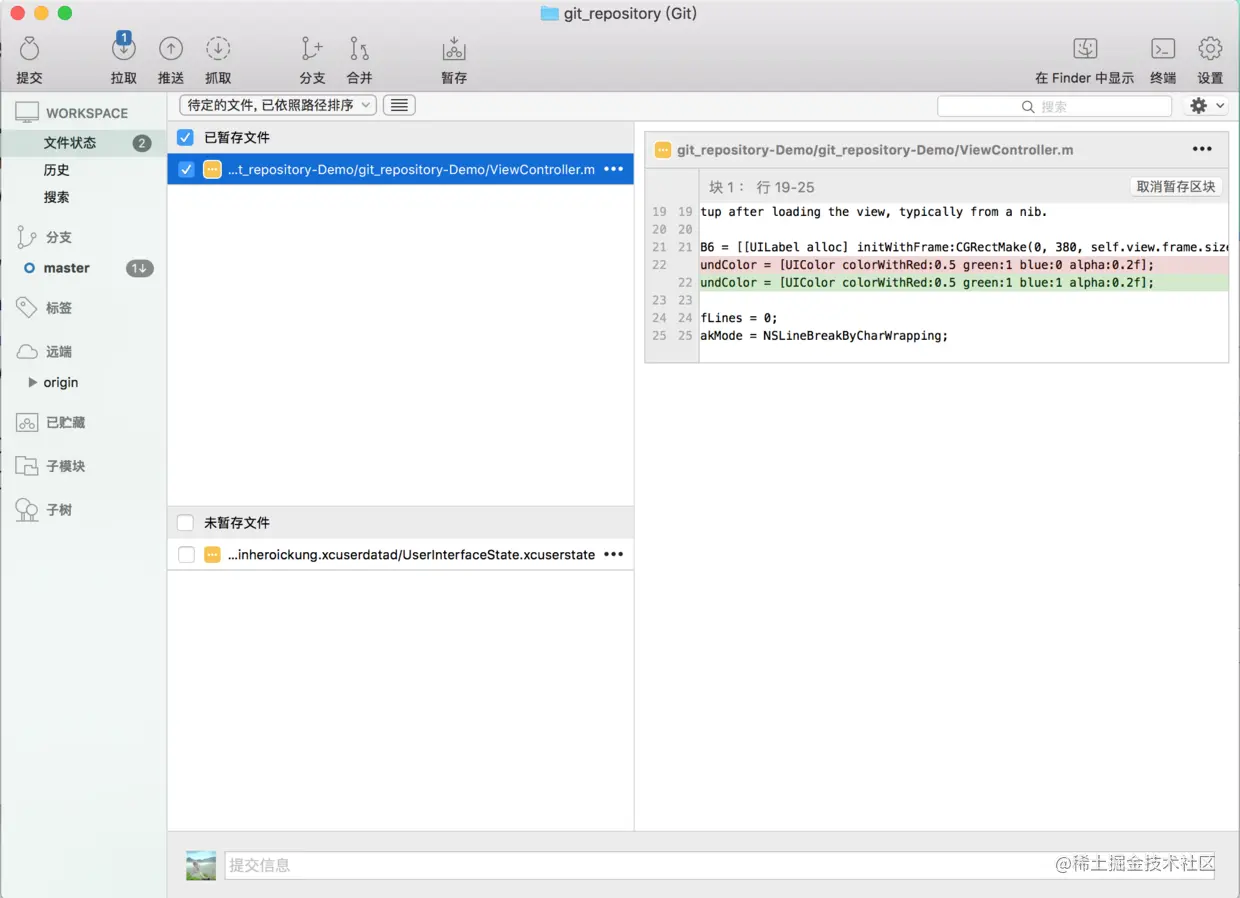Click the ellipsis on UserInterfaceState.xcuserstate row

614,554
